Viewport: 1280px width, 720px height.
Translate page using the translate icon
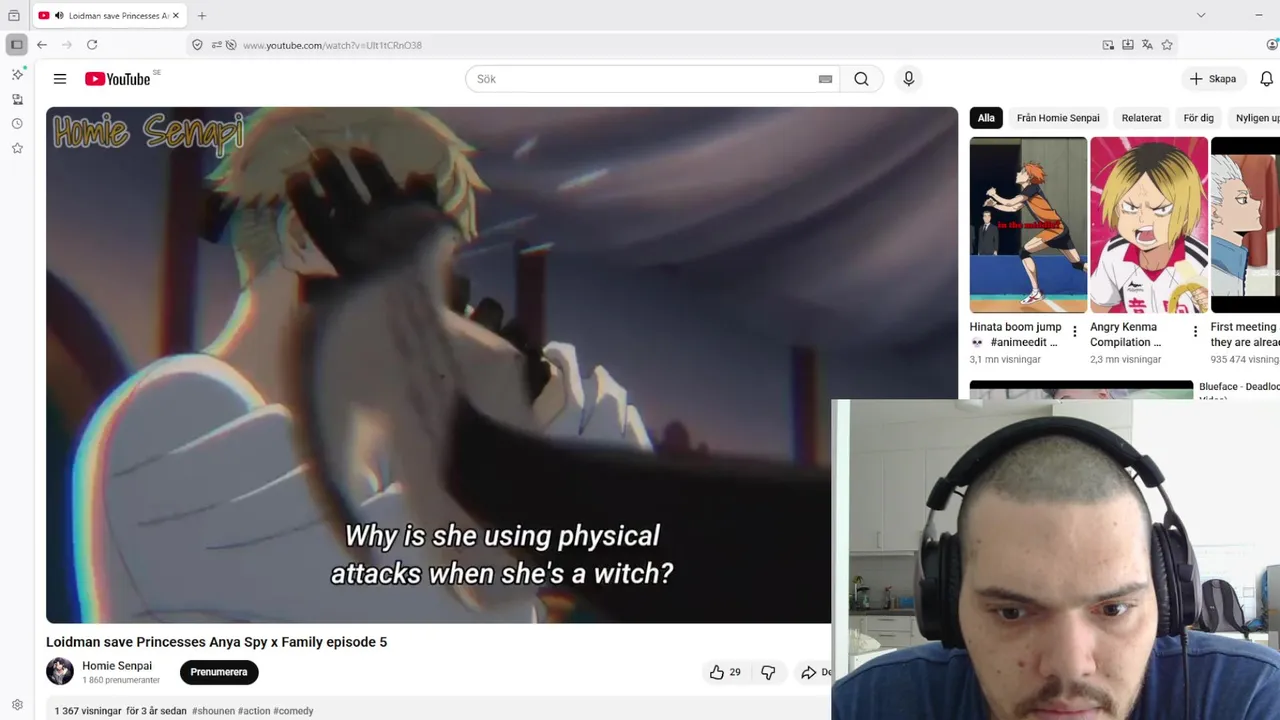pyautogui.click(x=1147, y=45)
